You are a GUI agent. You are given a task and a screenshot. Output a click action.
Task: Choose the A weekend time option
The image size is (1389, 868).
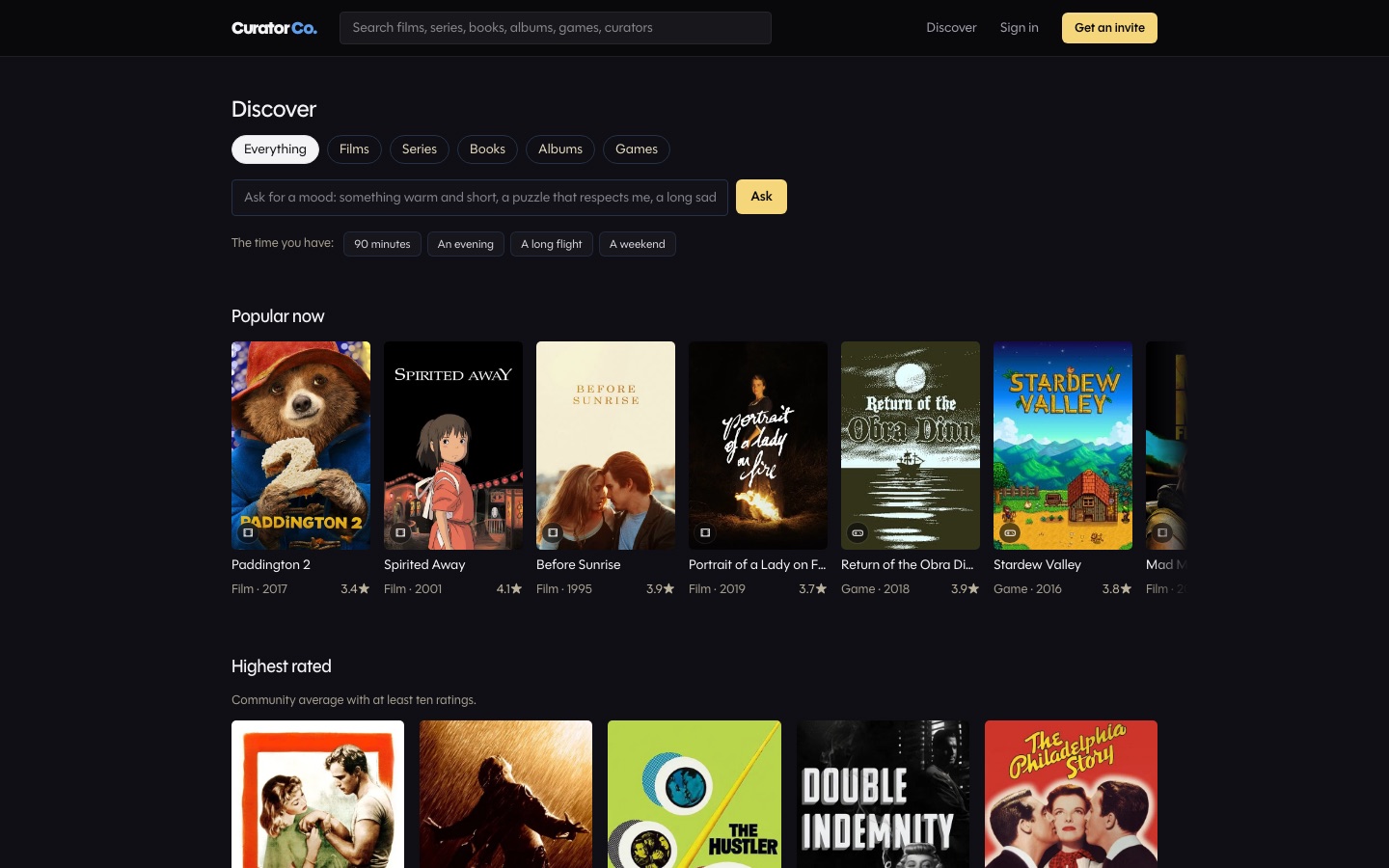[x=638, y=244]
